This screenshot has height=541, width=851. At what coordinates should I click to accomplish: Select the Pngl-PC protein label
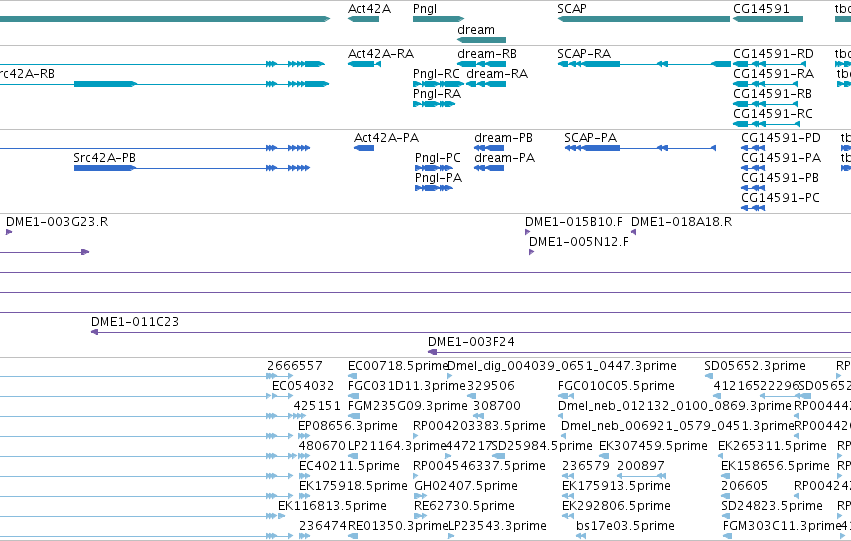[437, 158]
